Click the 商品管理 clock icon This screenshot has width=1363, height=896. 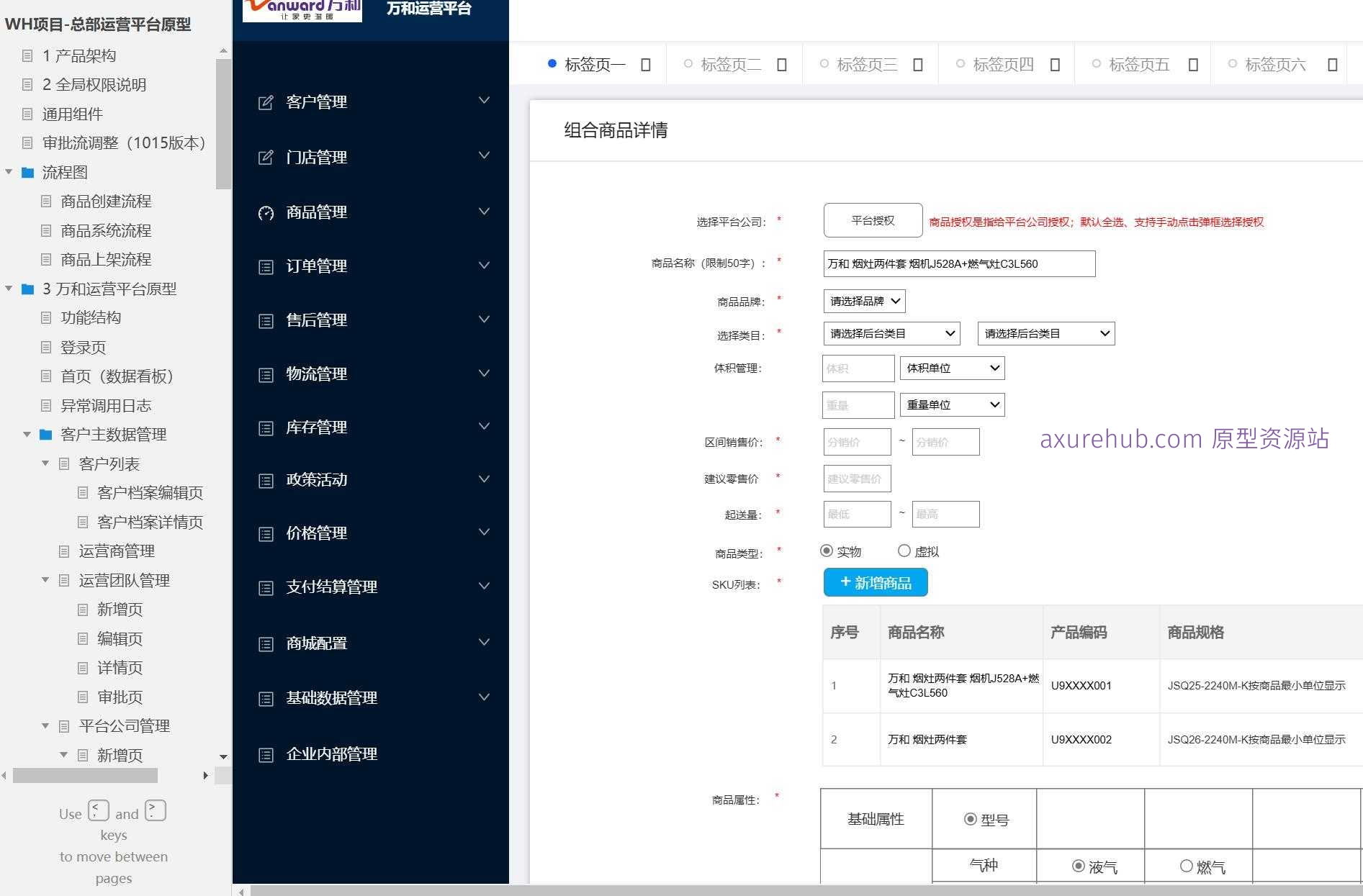pyautogui.click(x=264, y=212)
